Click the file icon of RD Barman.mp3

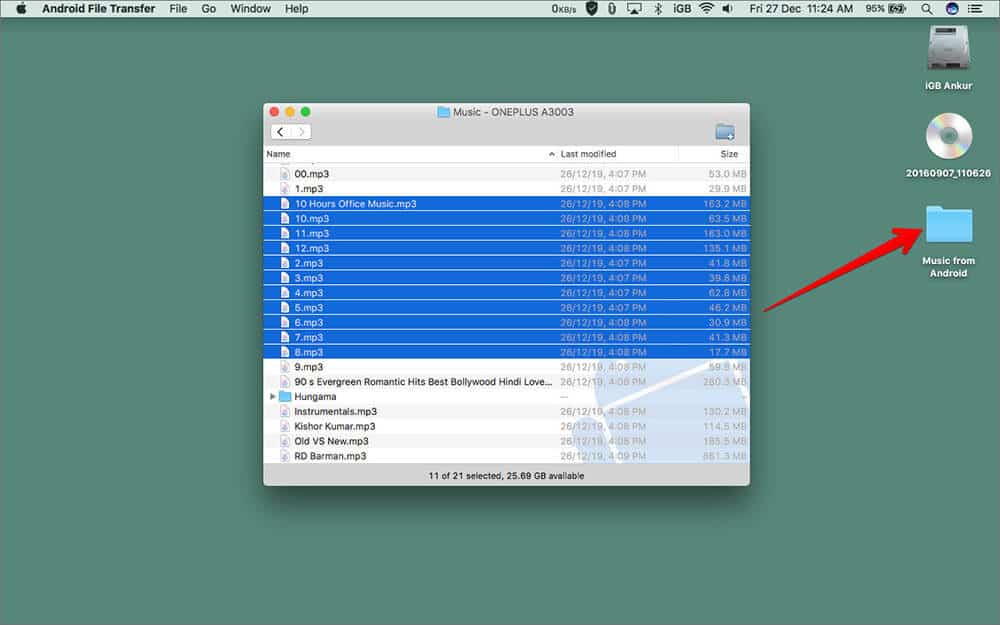click(285, 456)
